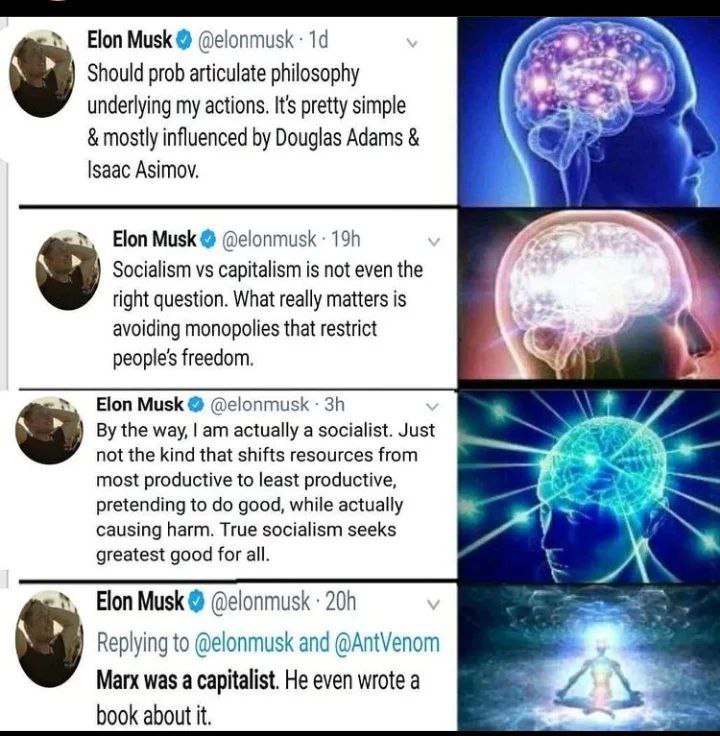Screen dimensions: 720x736
Task: Expand the chevron menu on the first tweet
Action: [412, 44]
